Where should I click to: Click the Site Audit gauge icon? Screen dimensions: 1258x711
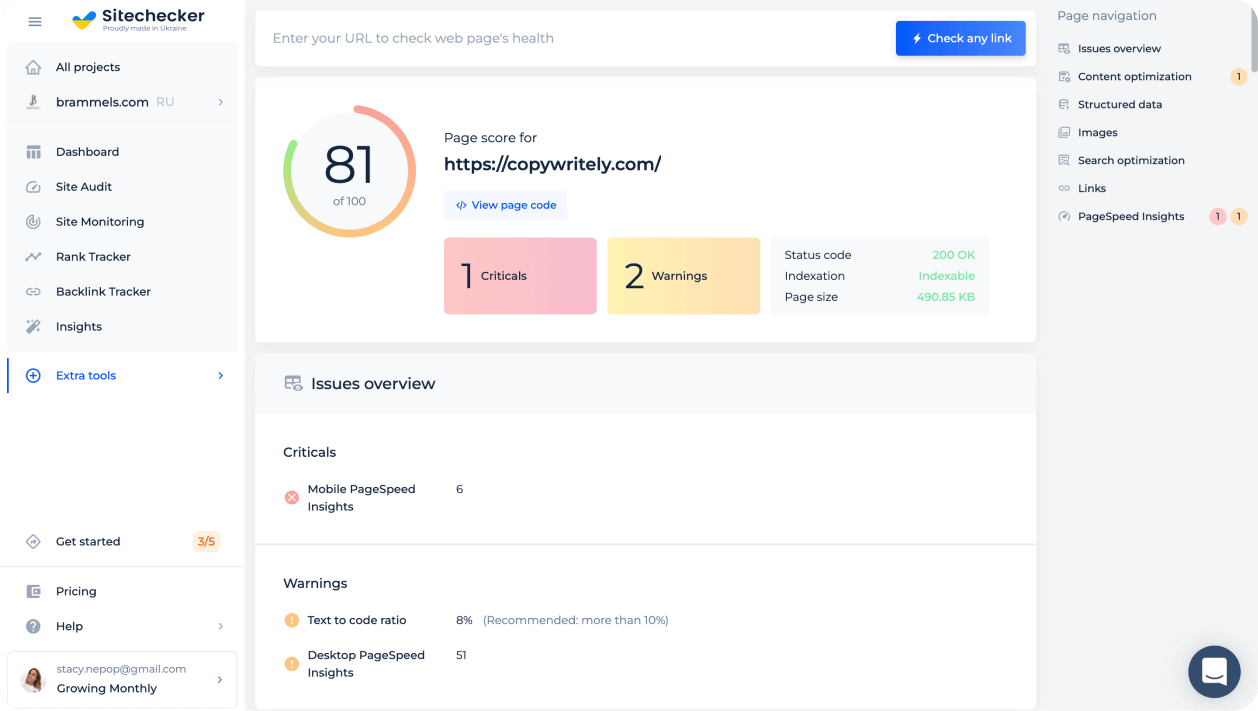33,187
